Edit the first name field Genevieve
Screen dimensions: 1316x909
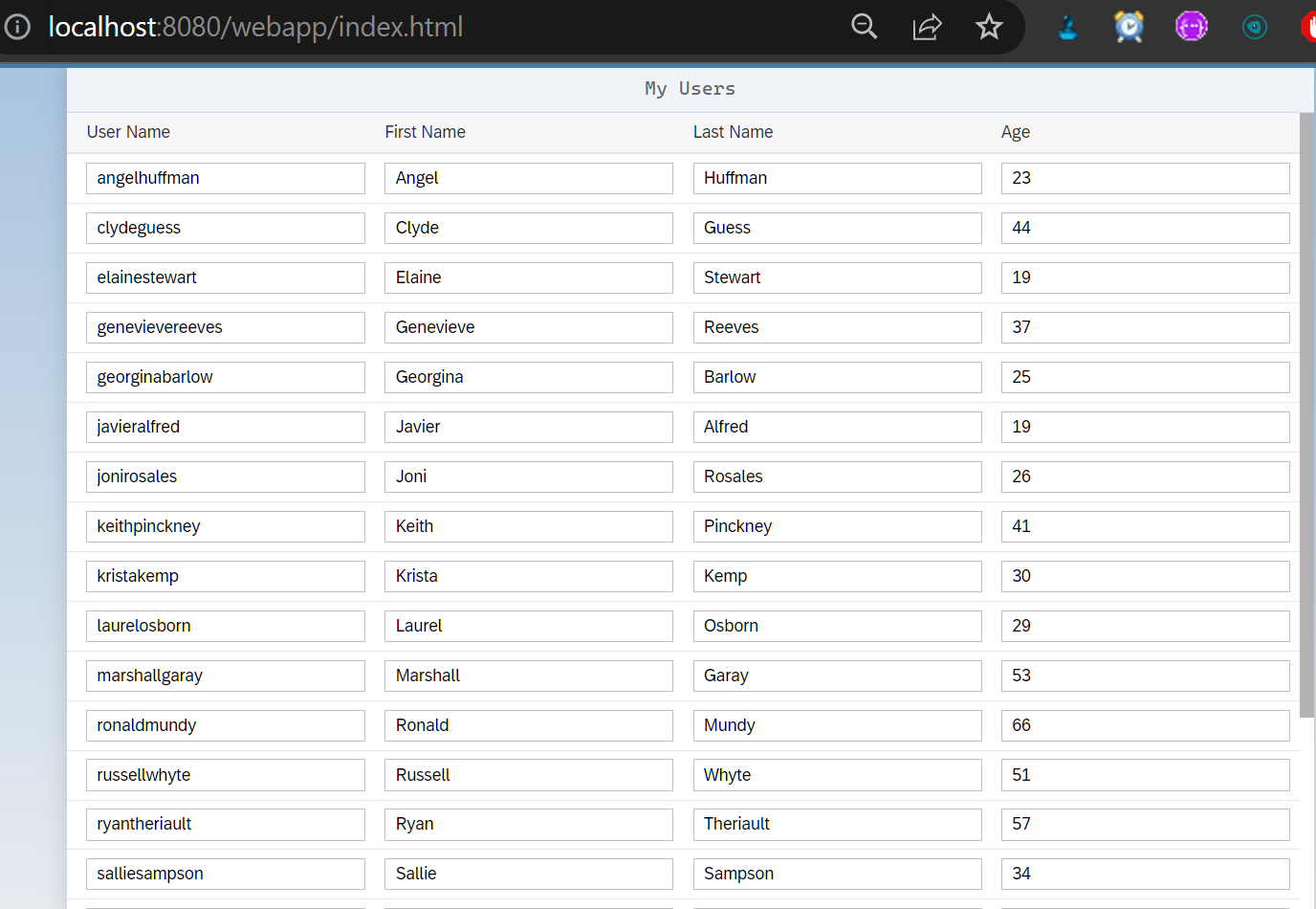[x=529, y=327]
